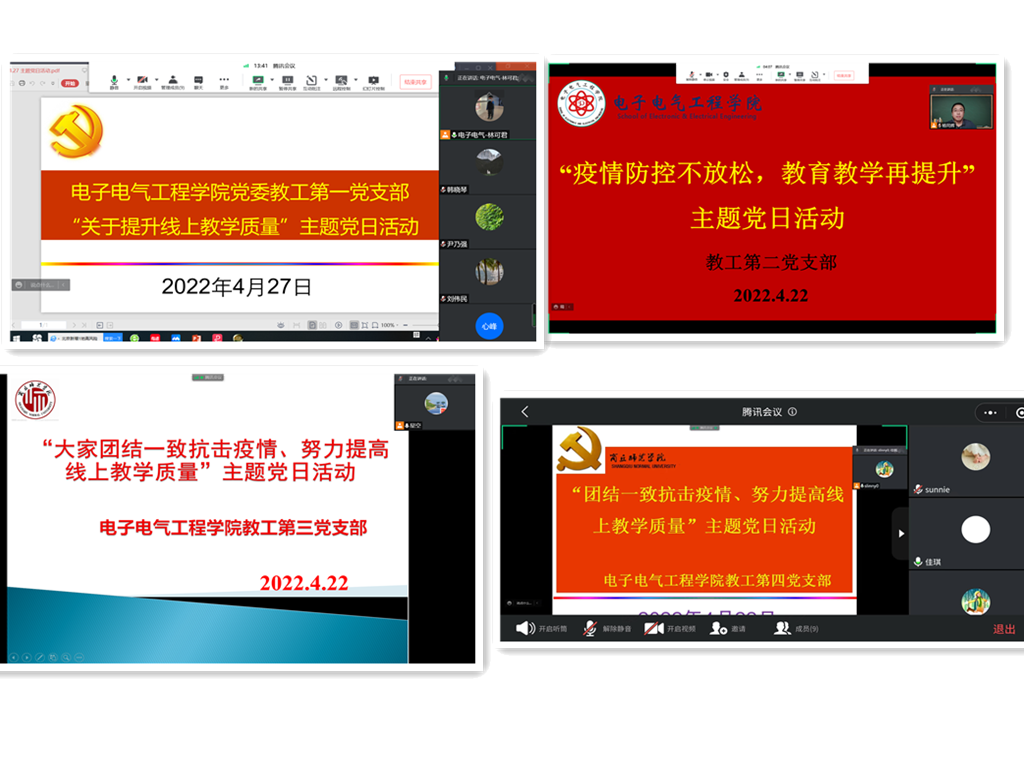
Task: Open the 邀请 invite icon
Action: [x=718, y=628]
